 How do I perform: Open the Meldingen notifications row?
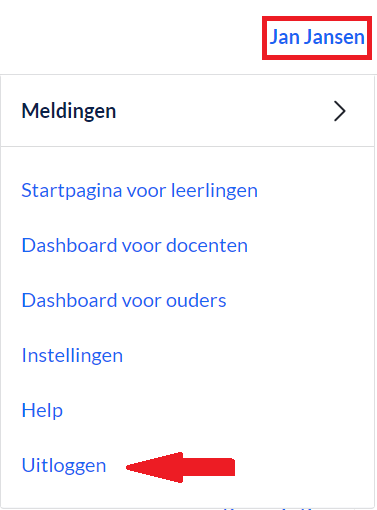pyautogui.click(x=187, y=111)
